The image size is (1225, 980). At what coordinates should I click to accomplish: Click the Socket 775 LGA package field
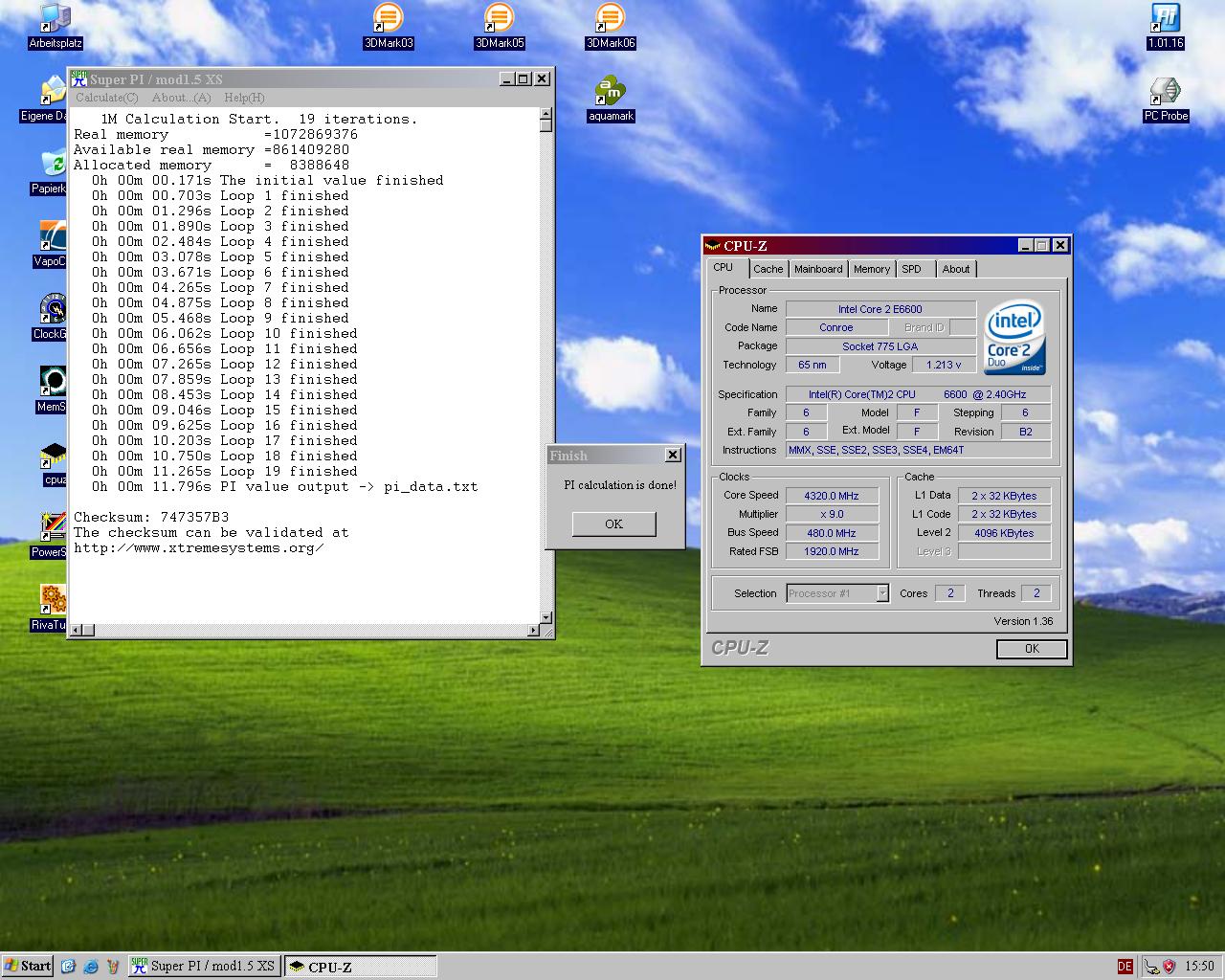(880, 346)
